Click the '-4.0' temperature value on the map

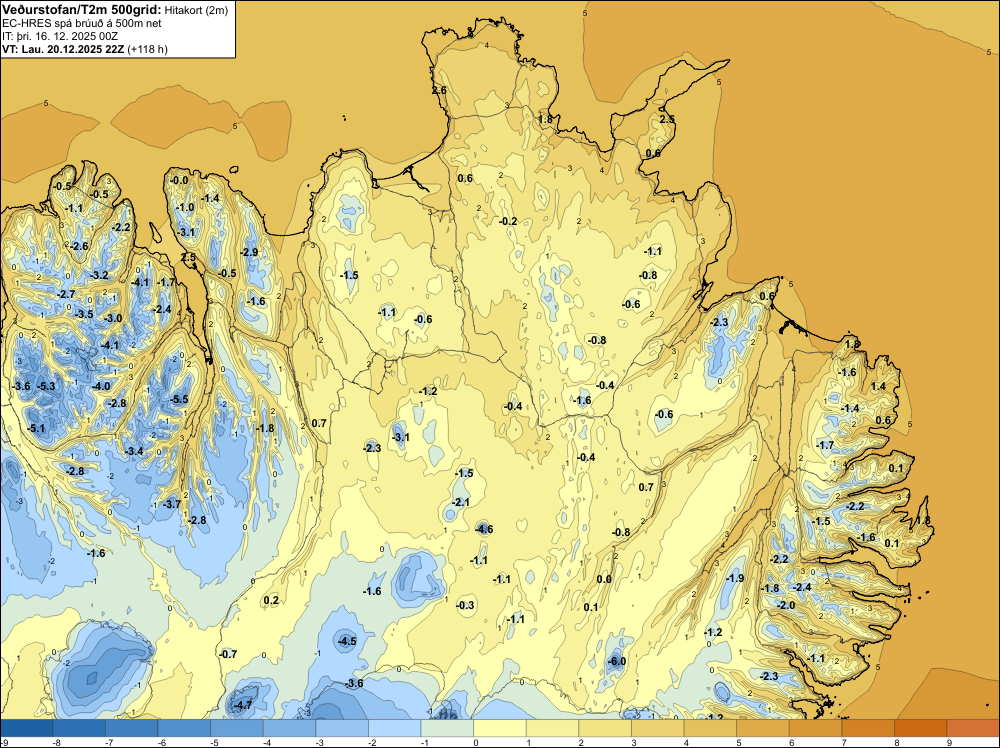[101, 386]
